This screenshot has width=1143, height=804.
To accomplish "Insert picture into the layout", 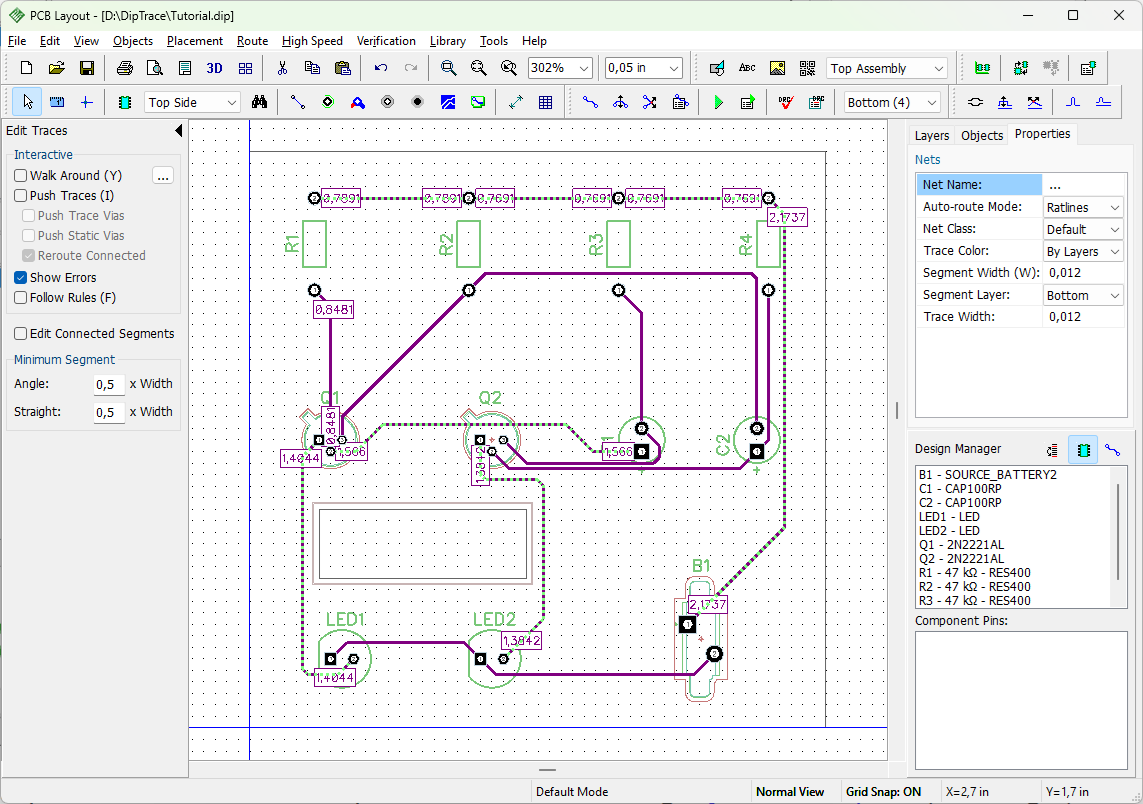I will point(777,68).
